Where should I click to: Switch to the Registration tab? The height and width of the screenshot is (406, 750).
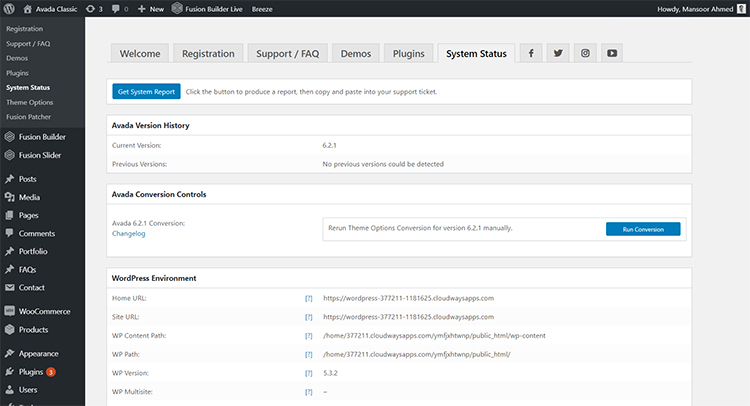[x=208, y=54]
